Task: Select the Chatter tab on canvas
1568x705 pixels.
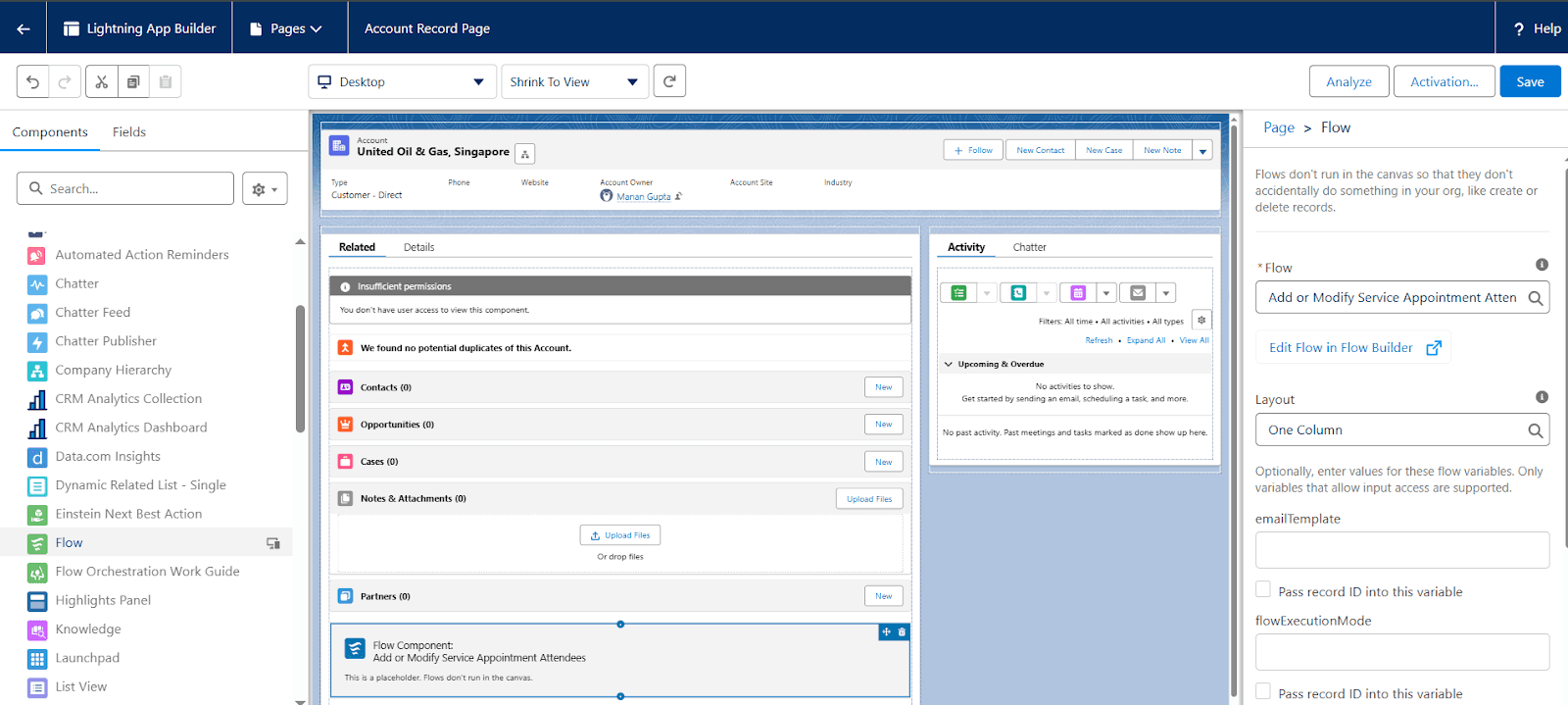Action: 1029,247
